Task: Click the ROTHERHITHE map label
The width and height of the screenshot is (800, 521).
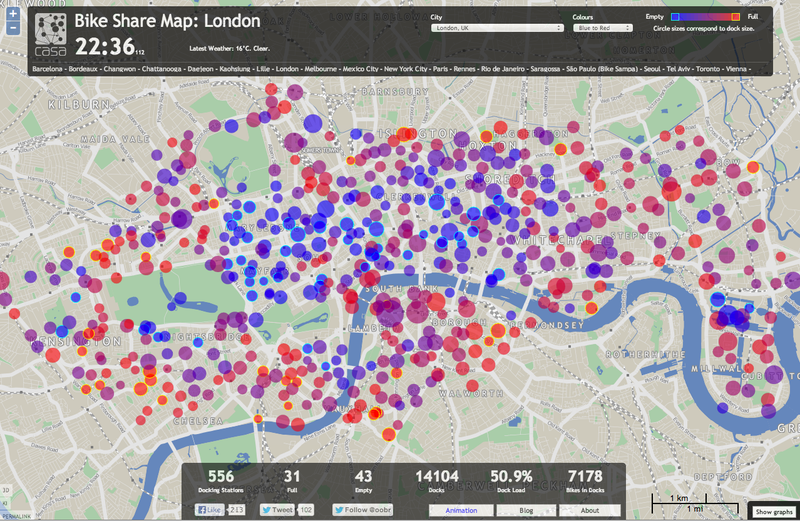Action: [x=645, y=354]
